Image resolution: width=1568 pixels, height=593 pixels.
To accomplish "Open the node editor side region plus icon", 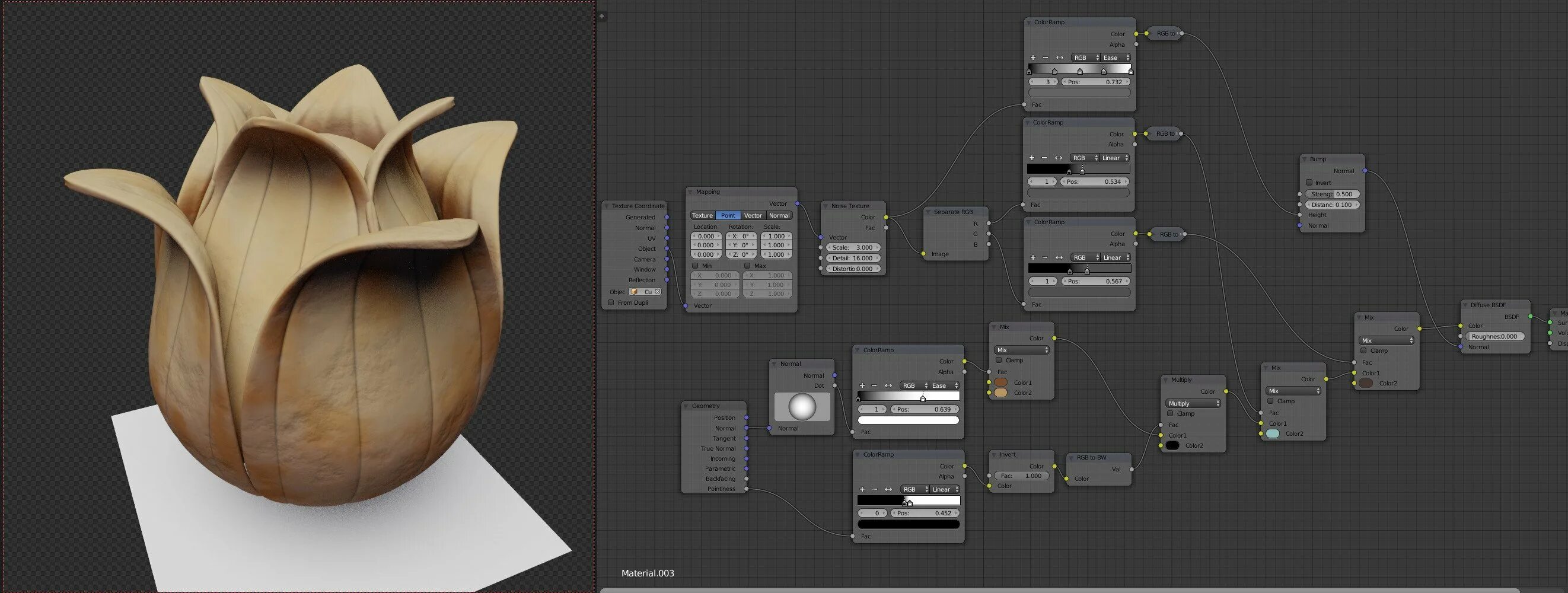I will pos(602,16).
